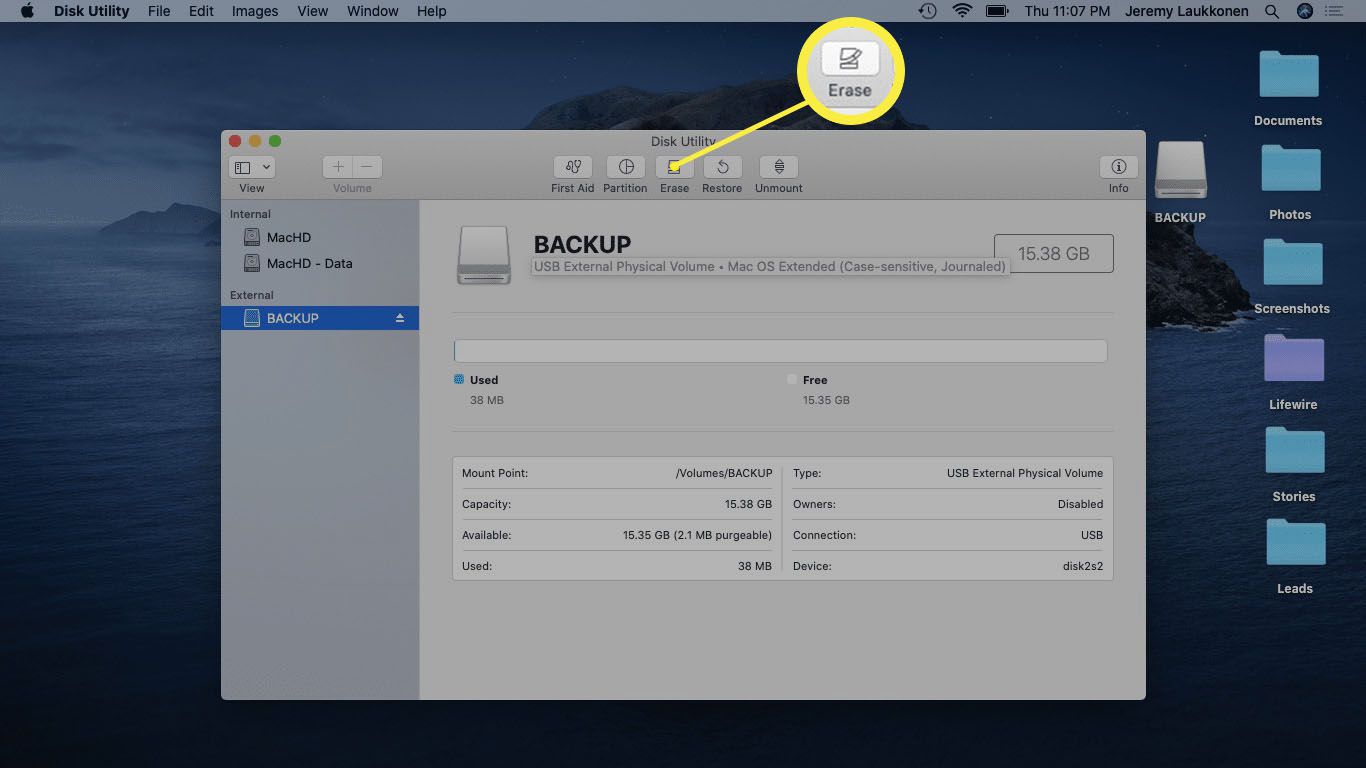The width and height of the screenshot is (1366, 768).
Task: Click the large BACKUP drive icon
Action: 484,254
